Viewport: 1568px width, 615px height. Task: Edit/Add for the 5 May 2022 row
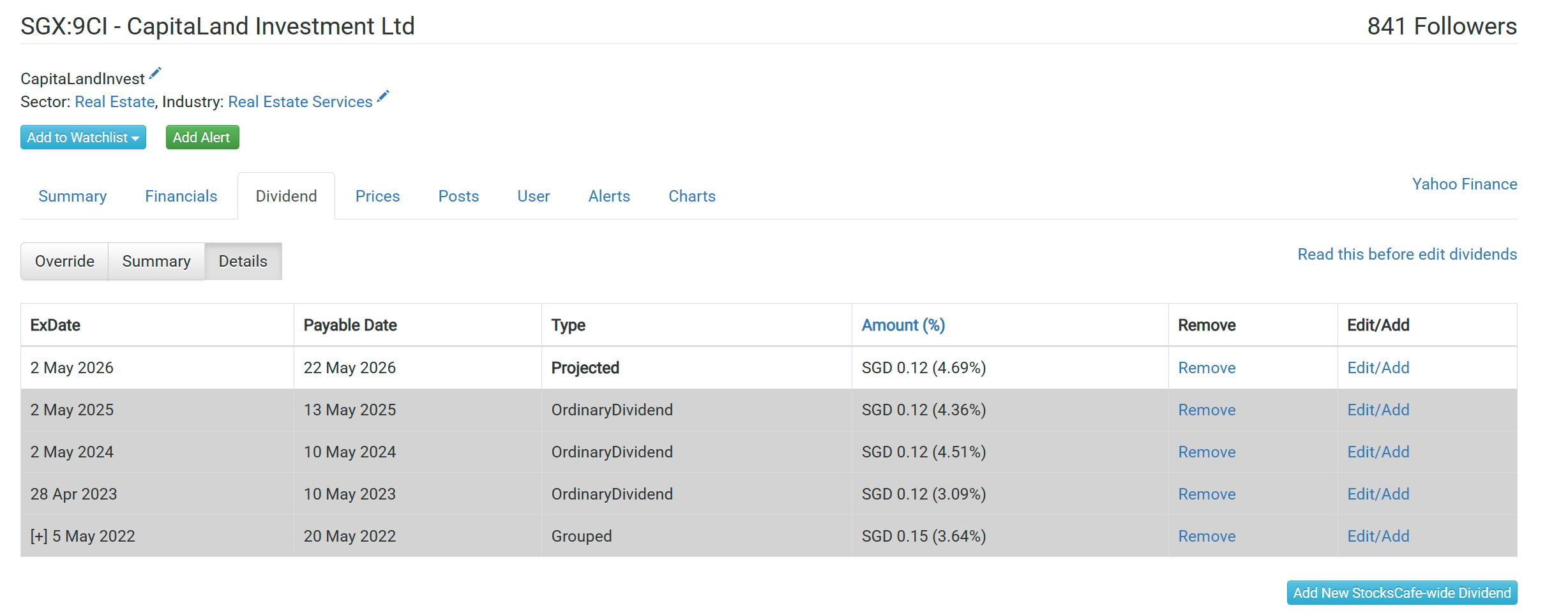click(x=1378, y=536)
